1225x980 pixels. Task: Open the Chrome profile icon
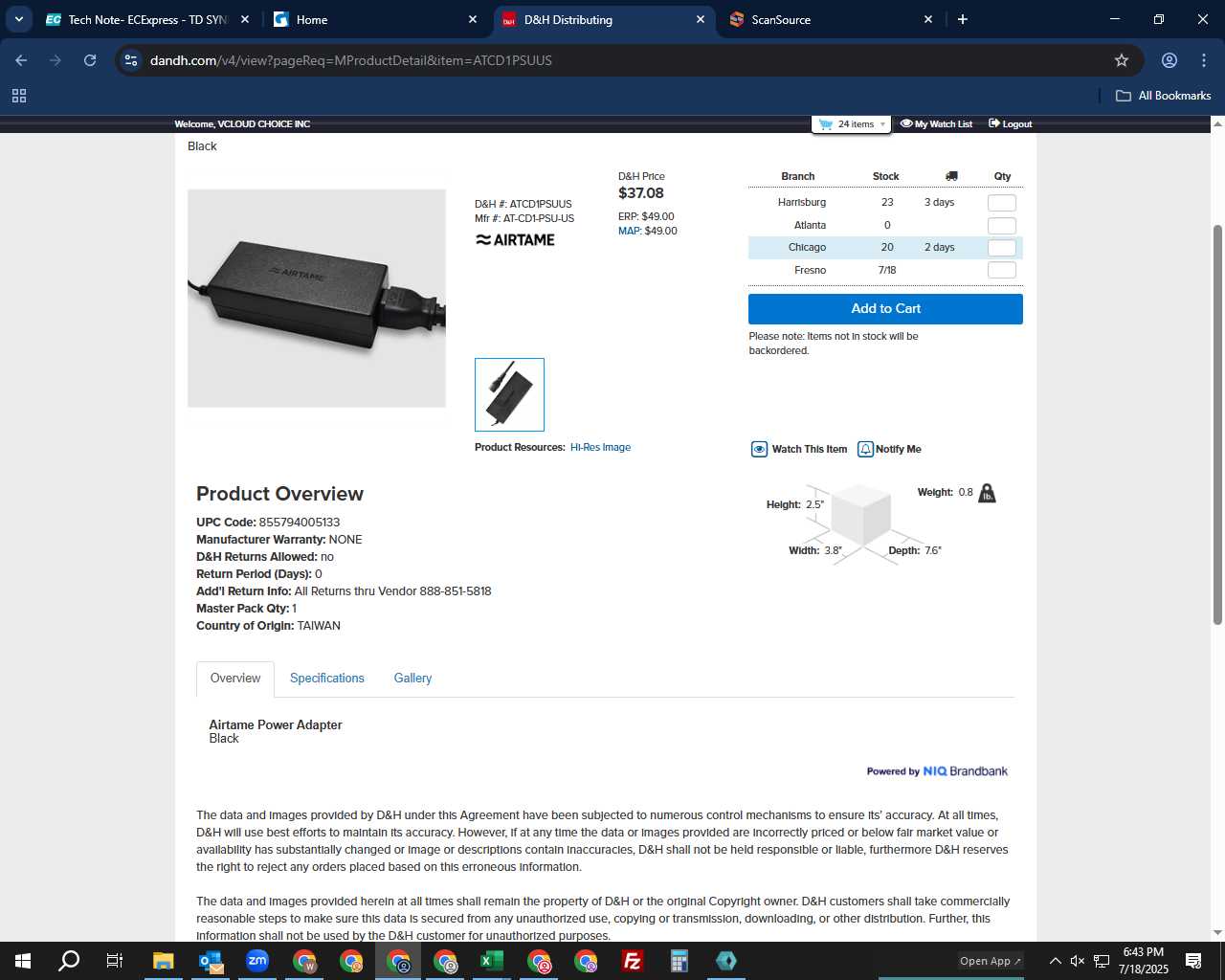1169,60
